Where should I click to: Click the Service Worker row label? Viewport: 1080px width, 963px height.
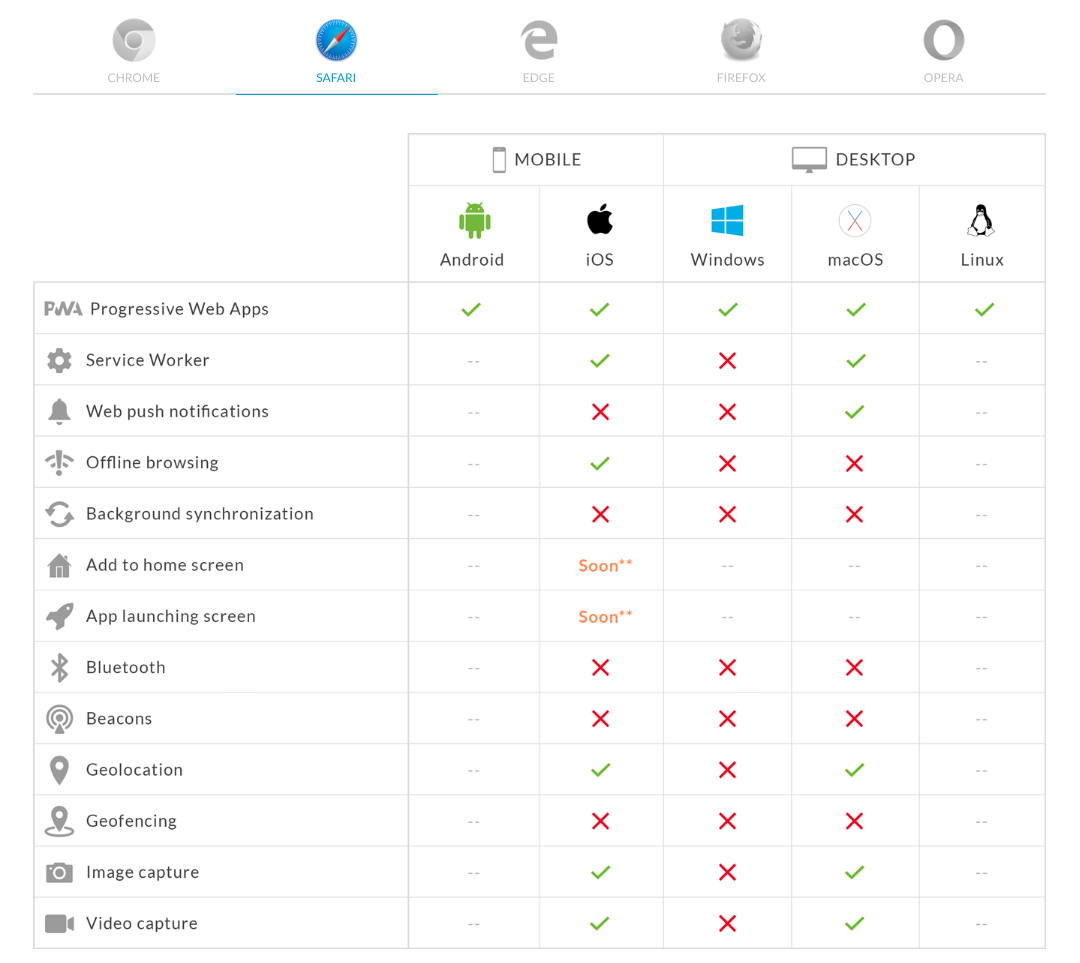(x=147, y=360)
